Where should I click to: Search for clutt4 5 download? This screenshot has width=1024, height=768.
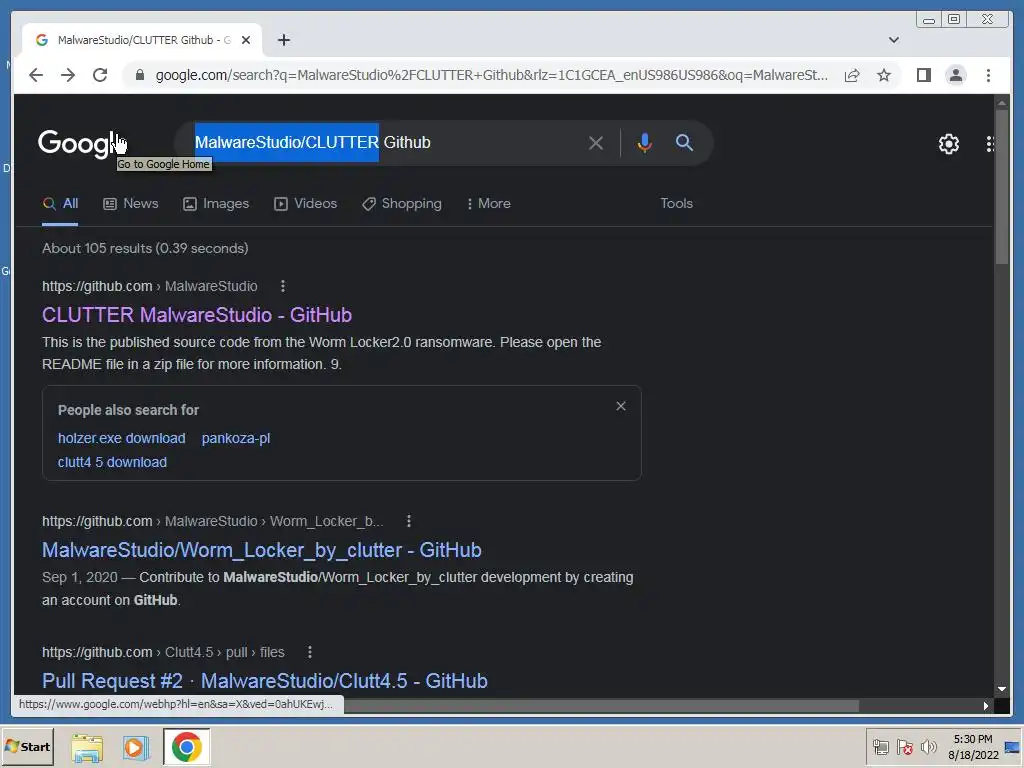(112, 462)
